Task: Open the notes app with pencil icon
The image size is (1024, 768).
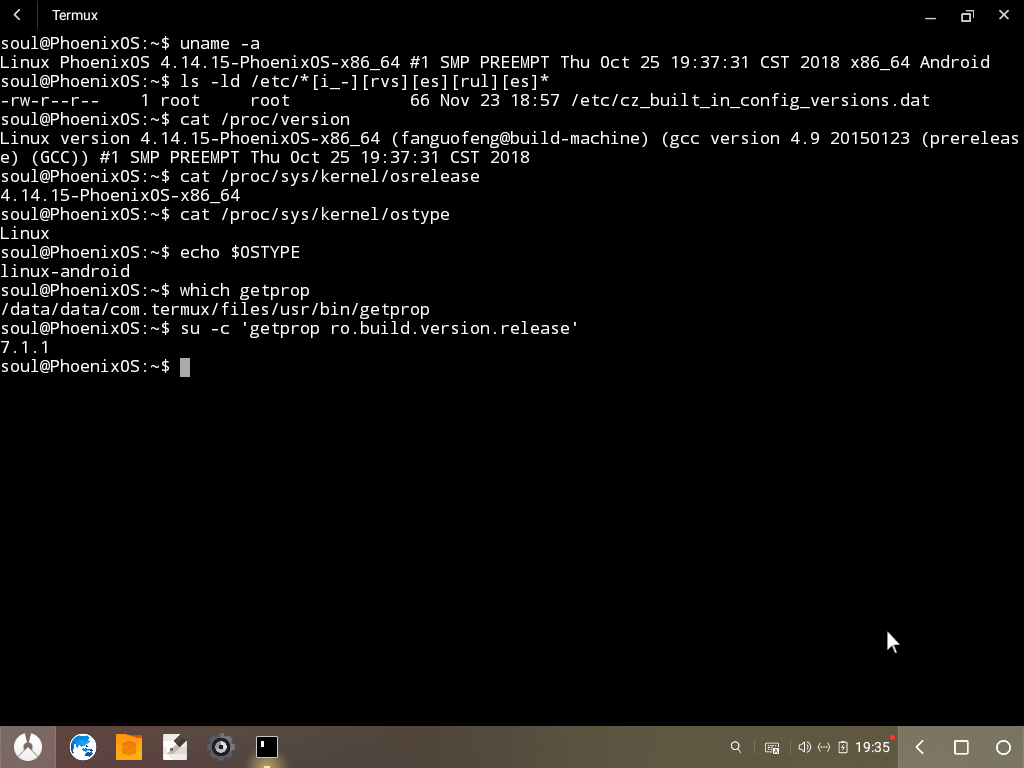Action: point(175,746)
